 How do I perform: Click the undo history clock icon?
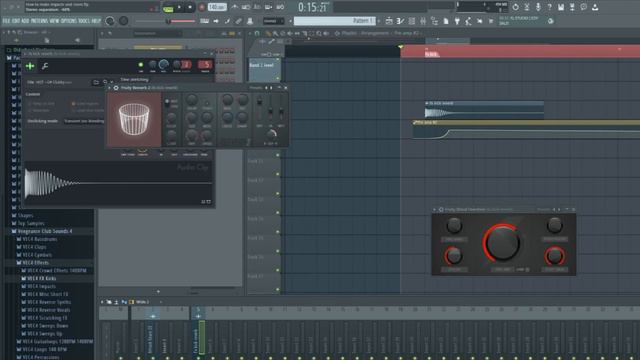pyautogui.click(x=516, y=7)
